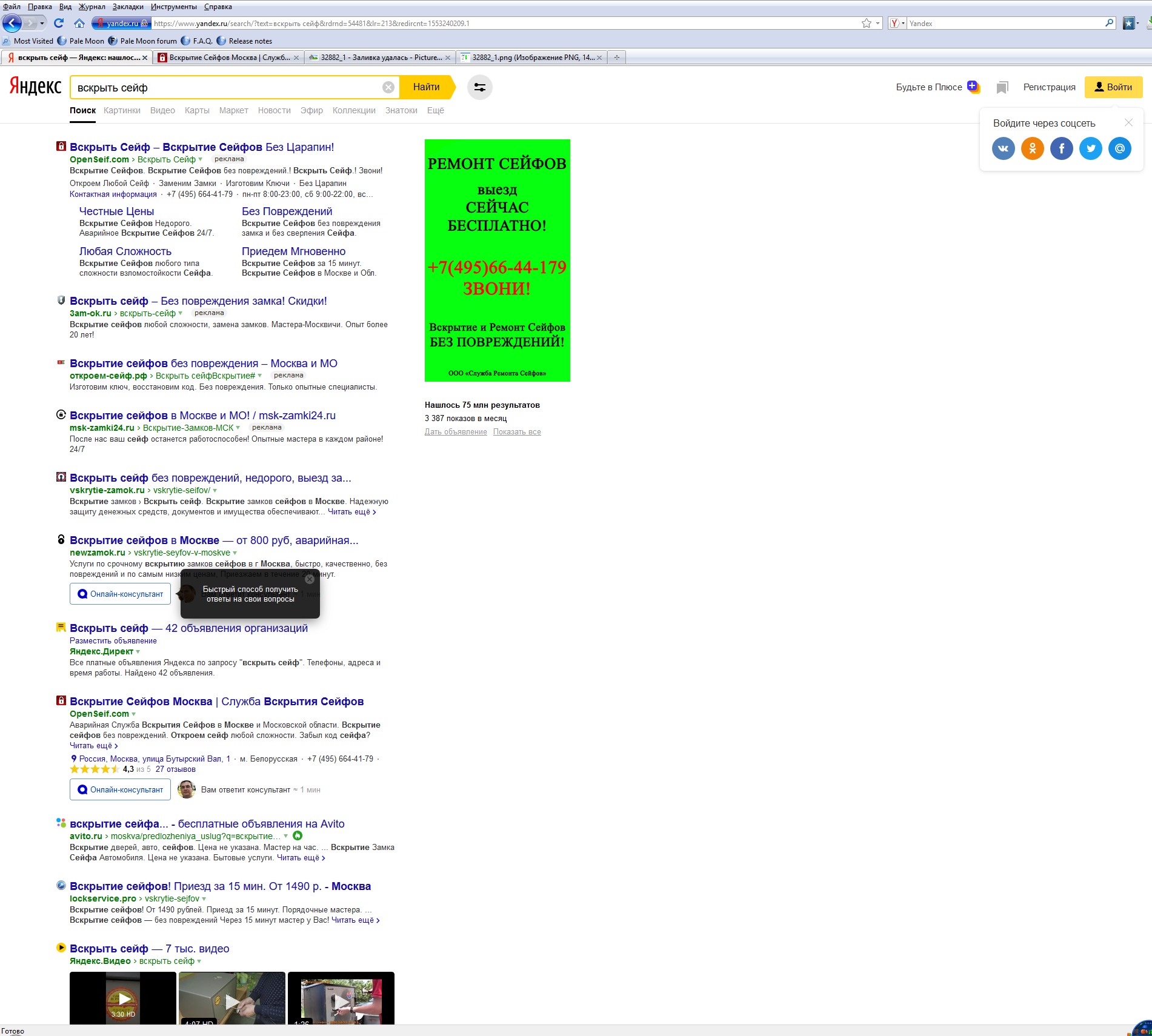The image size is (1152, 1036).
Task: Switch to the Видео search tab
Action: [162, 110]
